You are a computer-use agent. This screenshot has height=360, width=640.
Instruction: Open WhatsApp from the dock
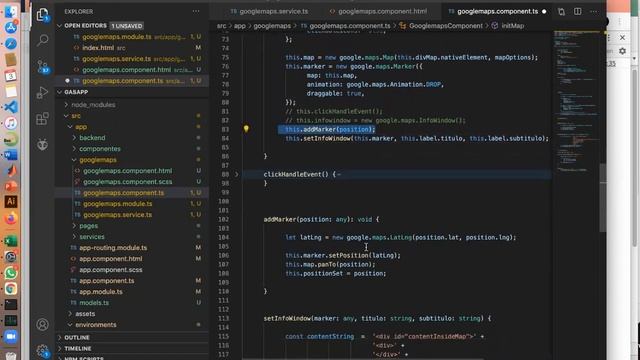tap(11, 273)
